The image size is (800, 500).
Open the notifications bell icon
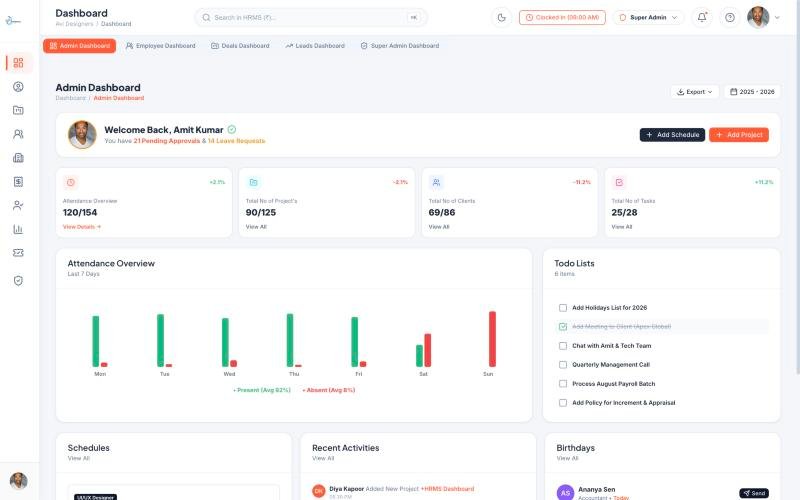point(702,17)
